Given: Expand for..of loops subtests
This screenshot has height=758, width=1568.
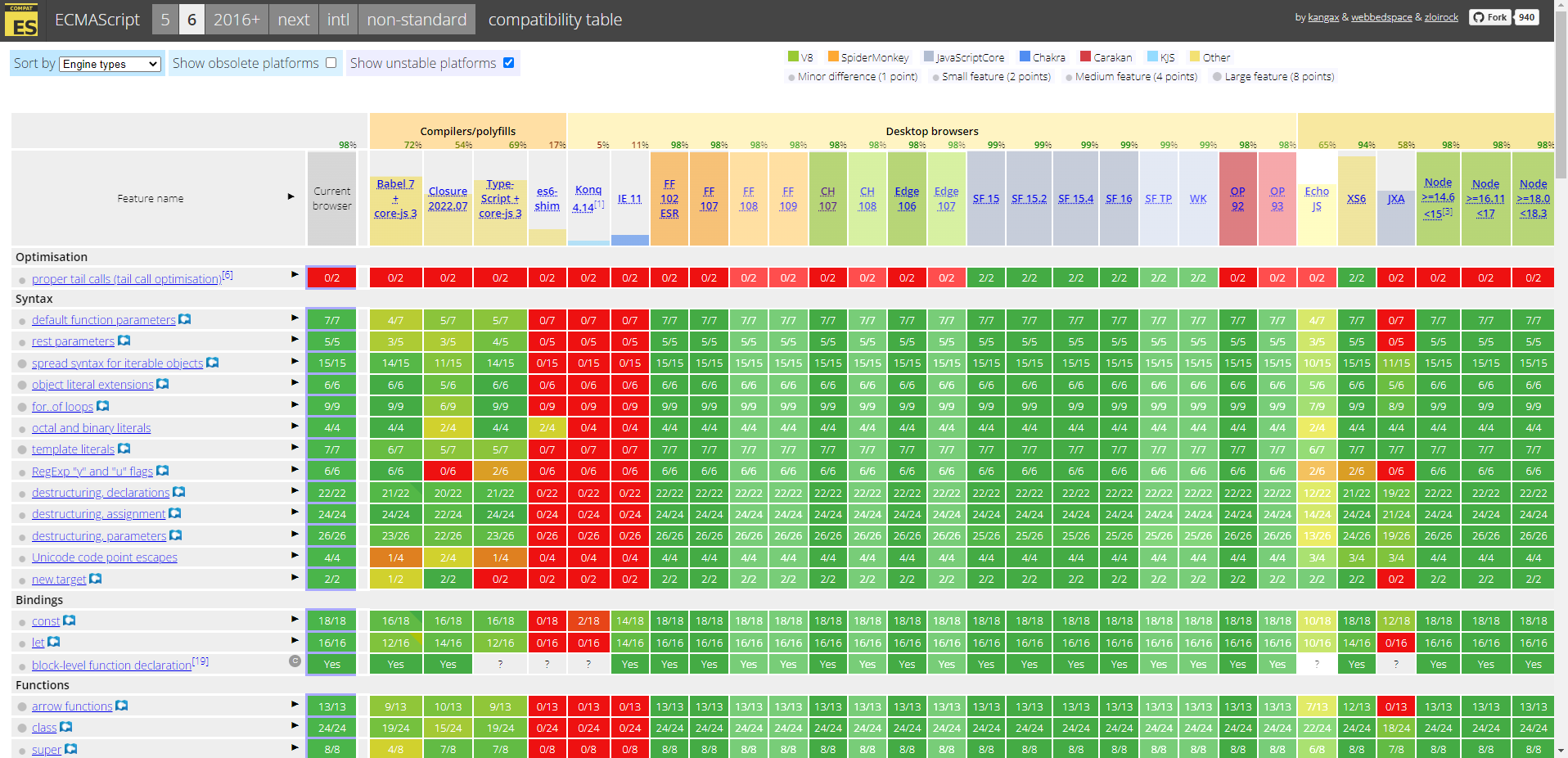Looking at the screenshot, I should tap(295, 404).
